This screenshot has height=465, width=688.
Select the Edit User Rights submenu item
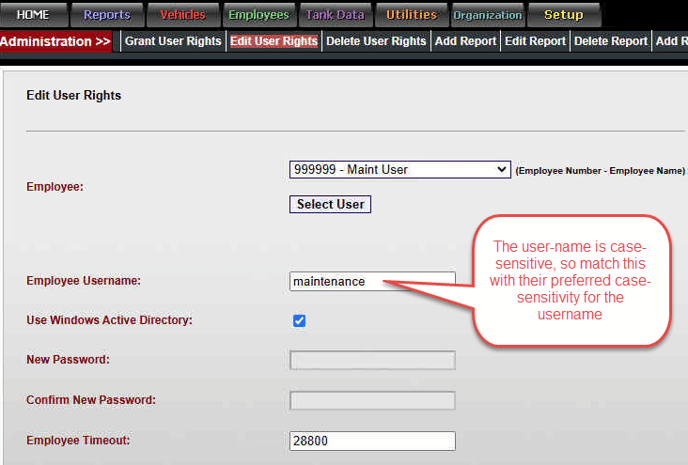[274, 41]
